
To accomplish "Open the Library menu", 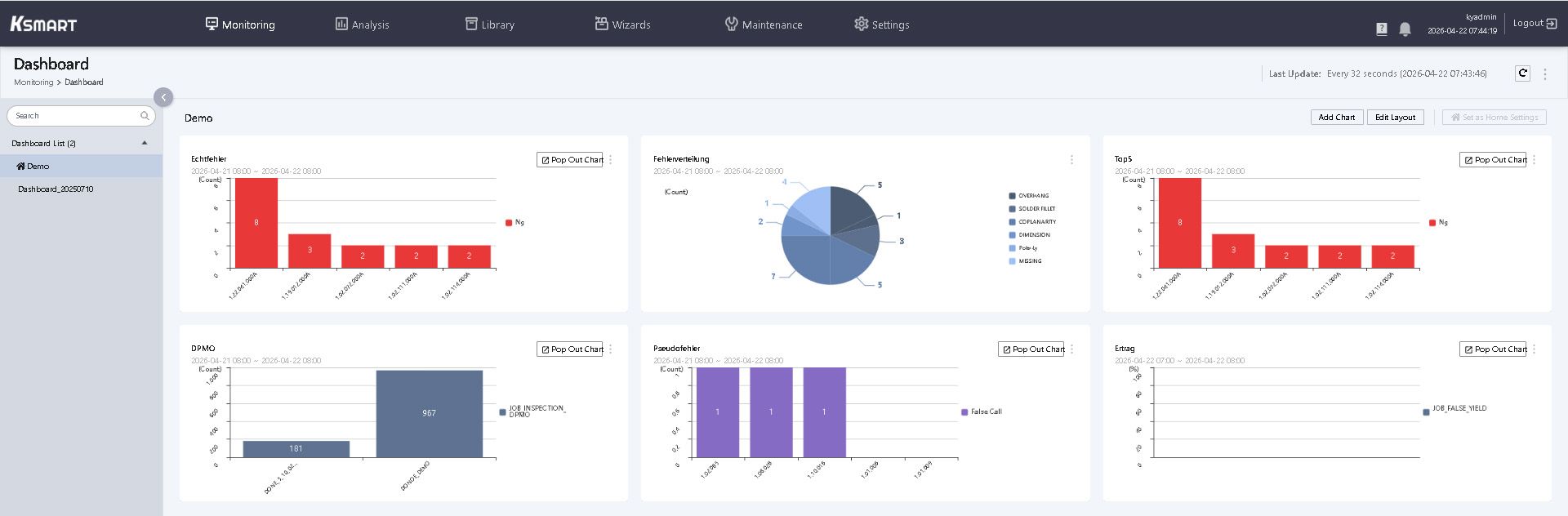I will (490, 24).
